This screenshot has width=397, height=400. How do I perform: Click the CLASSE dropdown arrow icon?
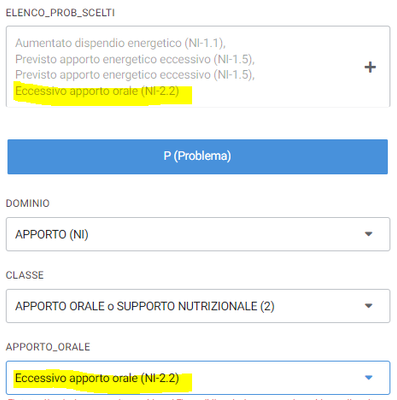[368, 306]
